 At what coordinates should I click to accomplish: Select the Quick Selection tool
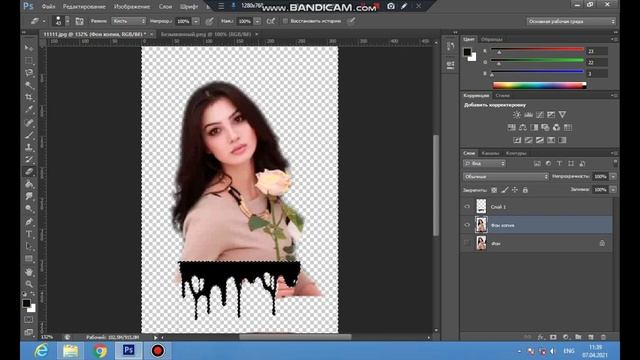[29, 85]
